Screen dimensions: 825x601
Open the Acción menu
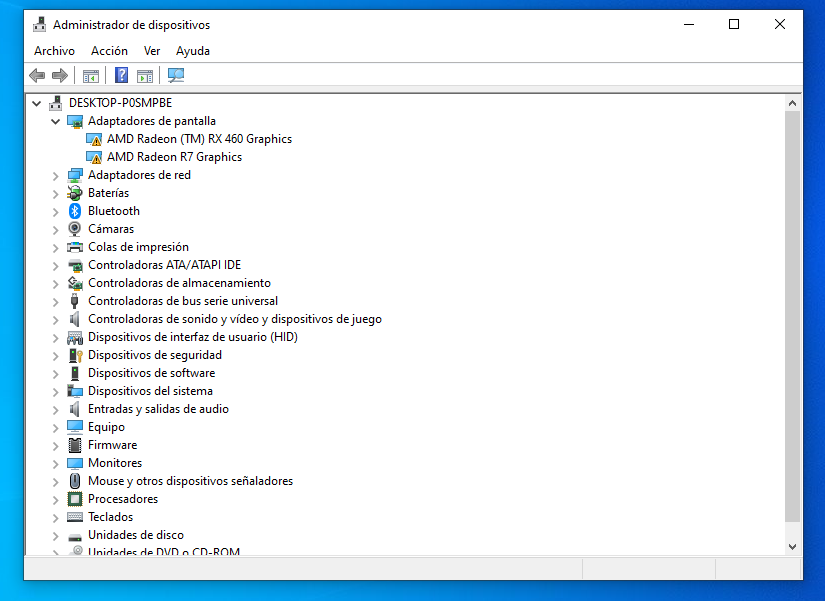pos(109,51)
